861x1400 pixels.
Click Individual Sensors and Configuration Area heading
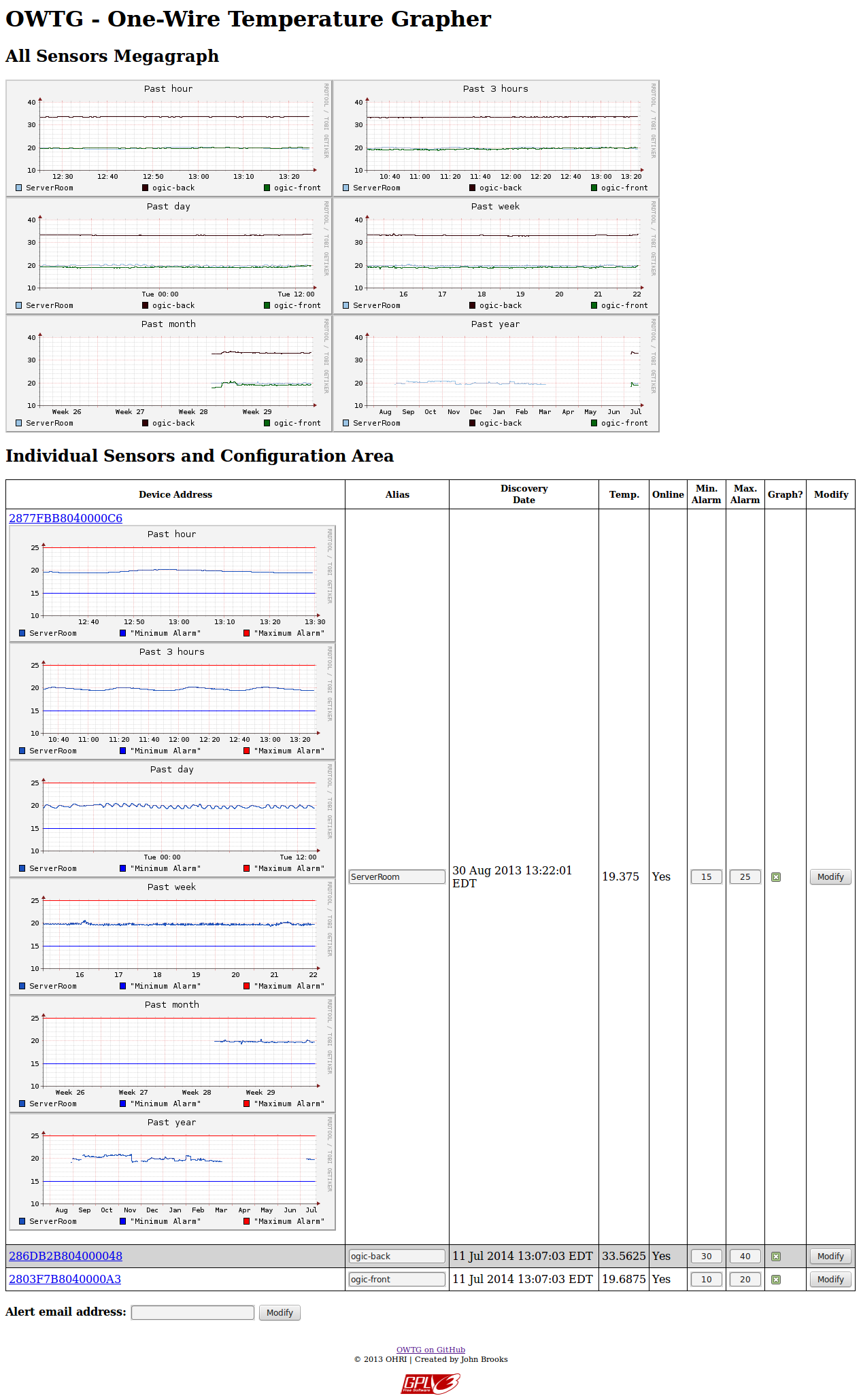[x=199, y=456]
